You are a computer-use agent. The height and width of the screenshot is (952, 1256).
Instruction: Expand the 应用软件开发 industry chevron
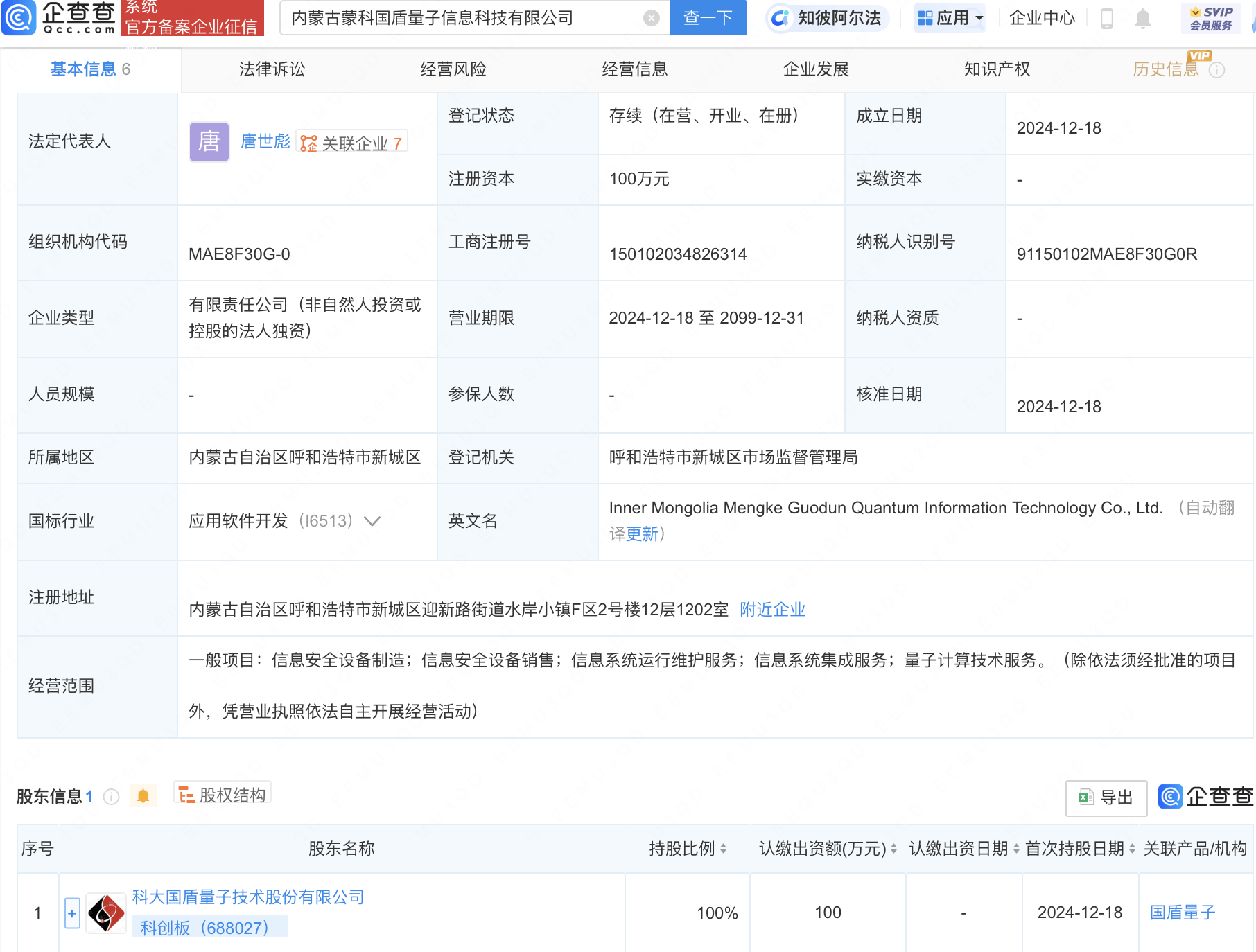(x=372, y=521)
